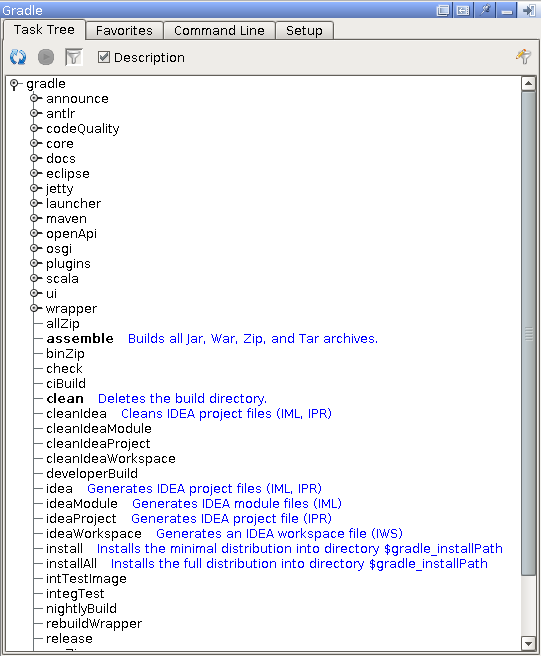Expand the openApi project node
The image size is (541, 656).
pyautogui.click(x=34, y=233)
